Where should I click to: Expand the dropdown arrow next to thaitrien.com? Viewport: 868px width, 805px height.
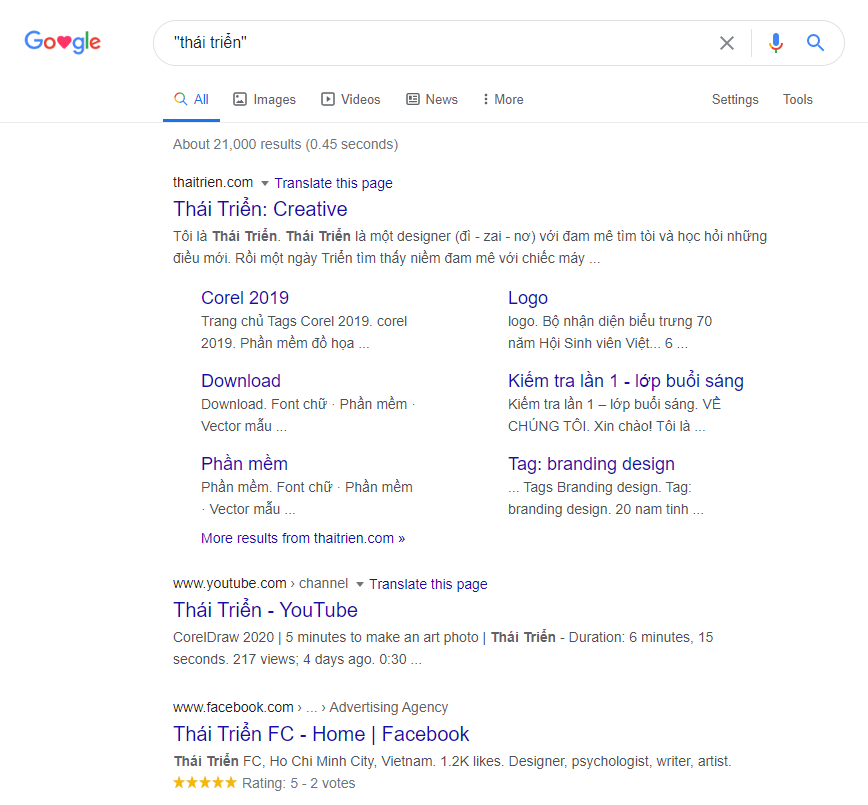tap(263, 183)
